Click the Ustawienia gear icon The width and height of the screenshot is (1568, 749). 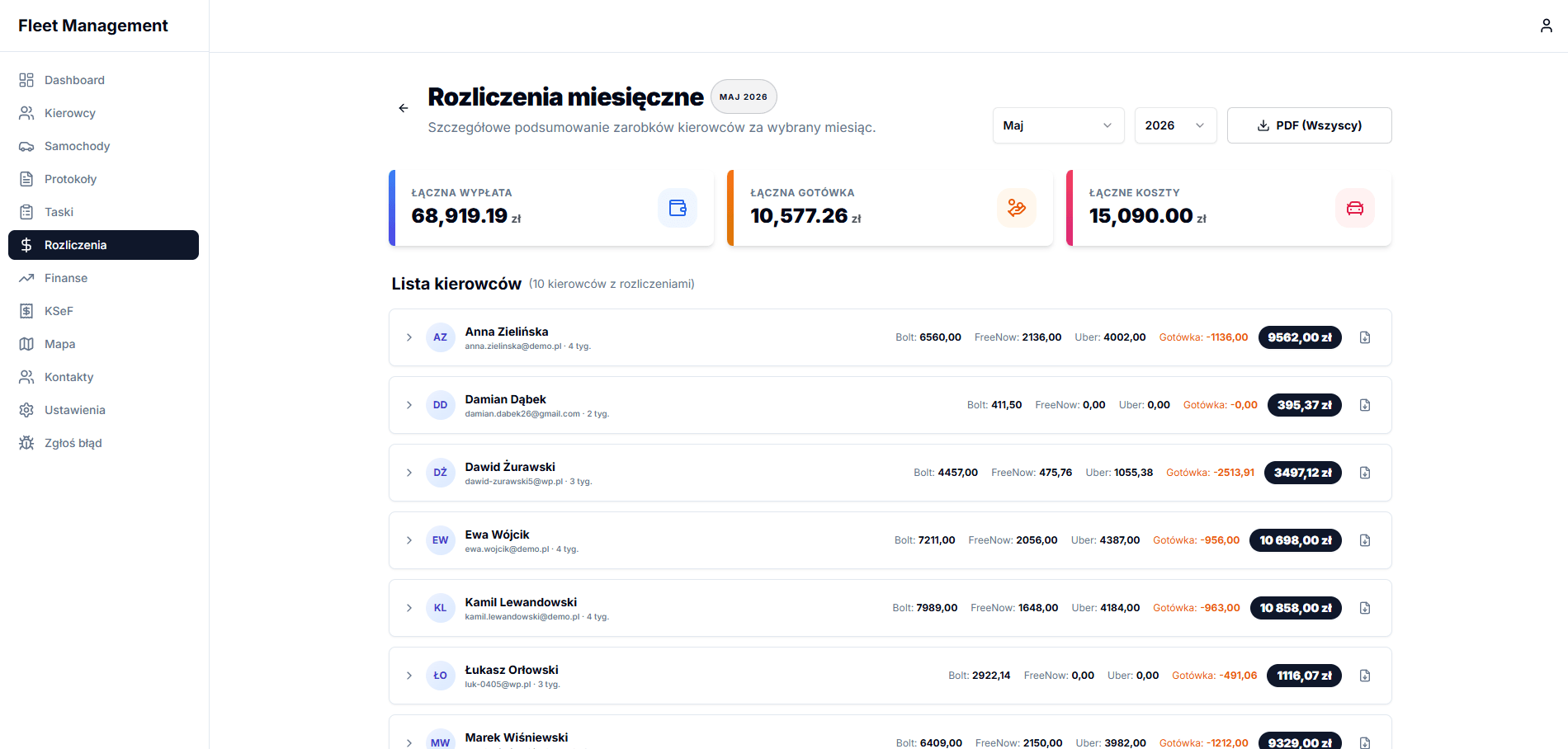26,410
